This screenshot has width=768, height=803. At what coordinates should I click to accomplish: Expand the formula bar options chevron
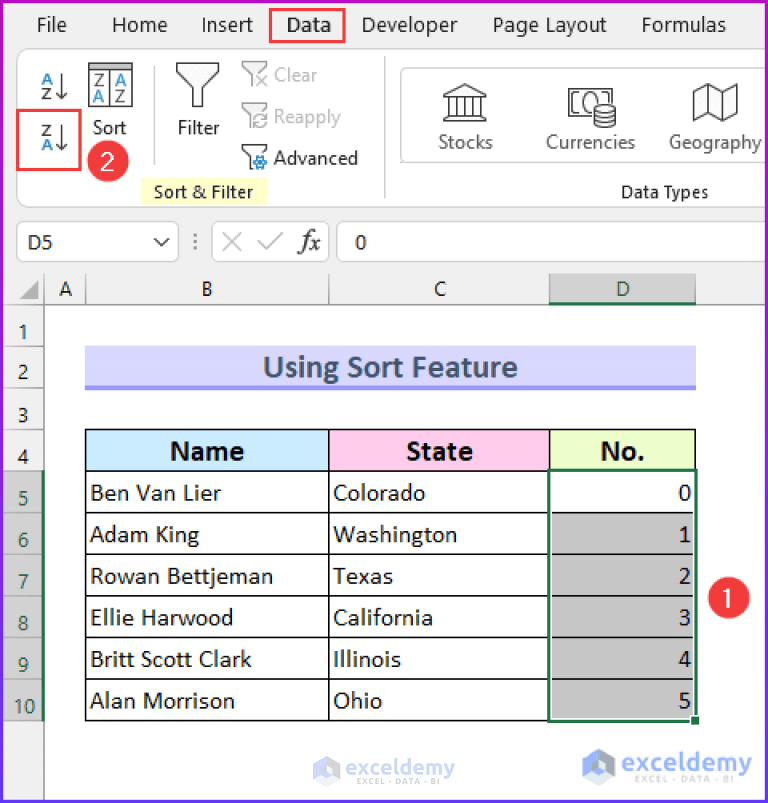coord(194,242)
